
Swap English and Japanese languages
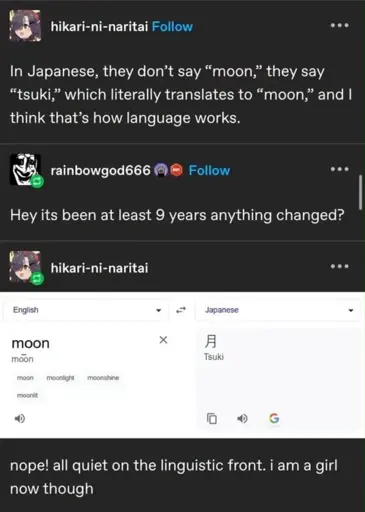tap(181, 310)
